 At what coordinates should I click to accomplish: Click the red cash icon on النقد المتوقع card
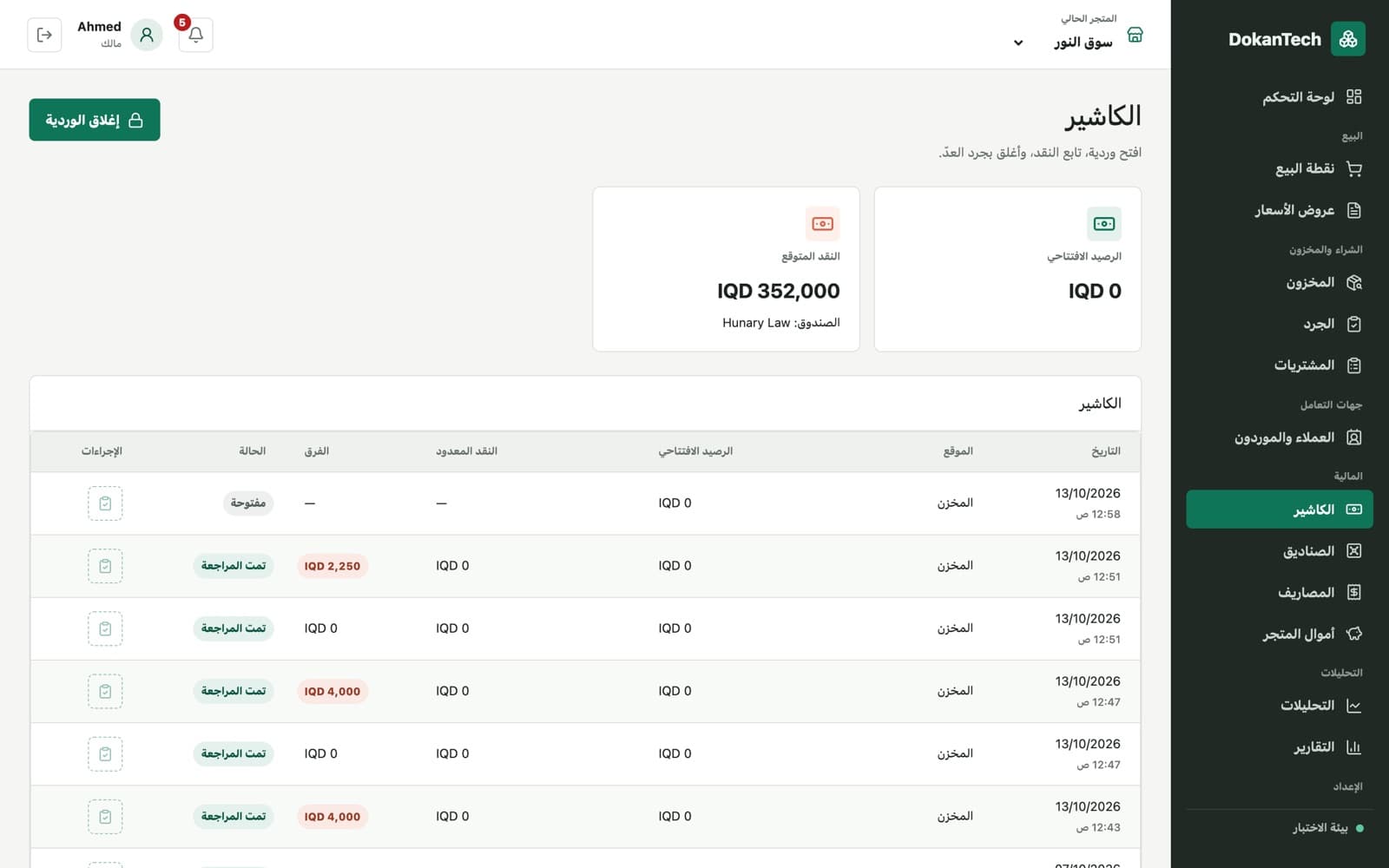pyautogui.click(x=822, y=224)
